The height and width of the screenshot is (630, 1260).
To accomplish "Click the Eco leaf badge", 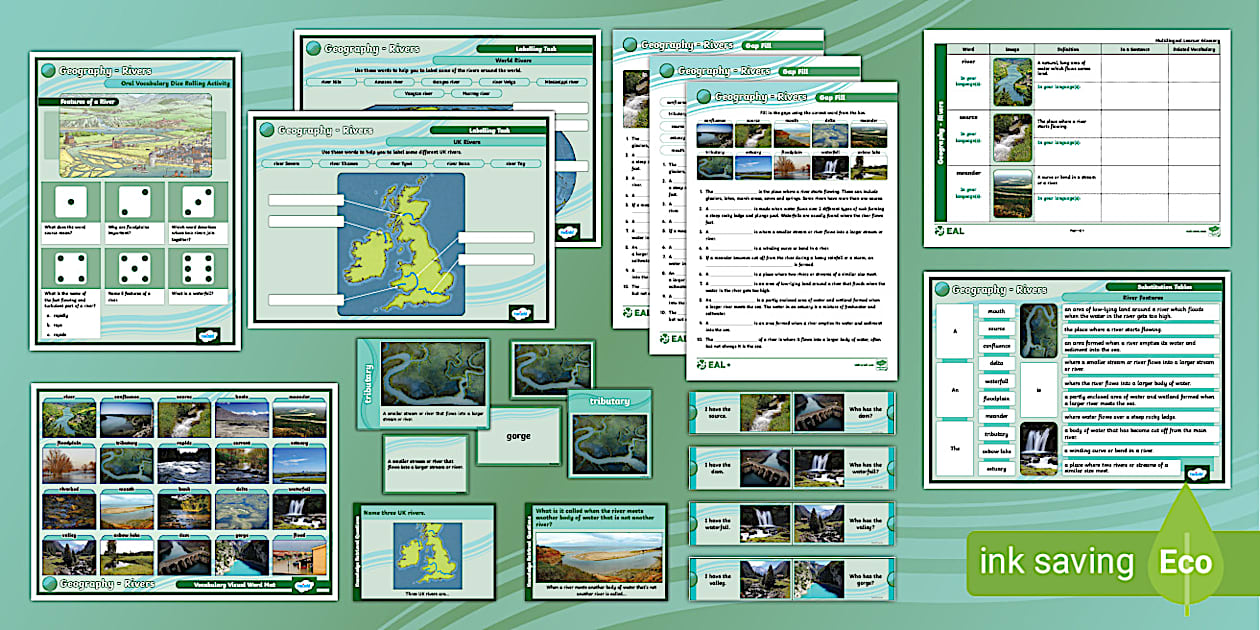I will pos(1186,562).
